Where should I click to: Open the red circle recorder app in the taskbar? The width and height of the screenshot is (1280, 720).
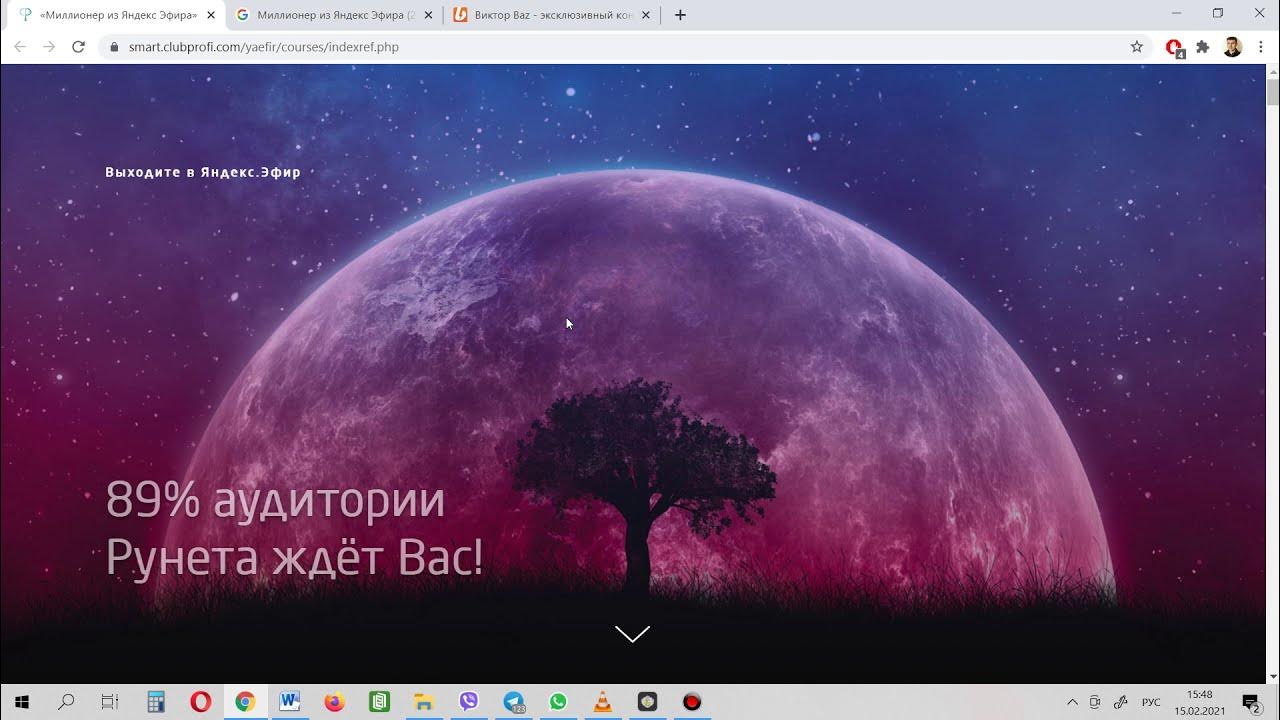click(x=692, y=702)
